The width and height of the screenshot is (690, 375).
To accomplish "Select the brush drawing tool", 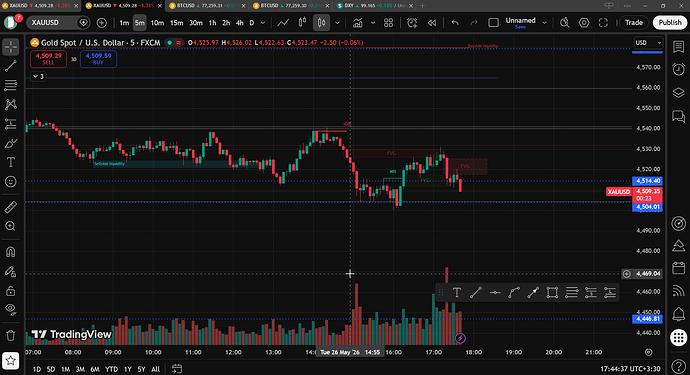I will [x=11, y=143].
